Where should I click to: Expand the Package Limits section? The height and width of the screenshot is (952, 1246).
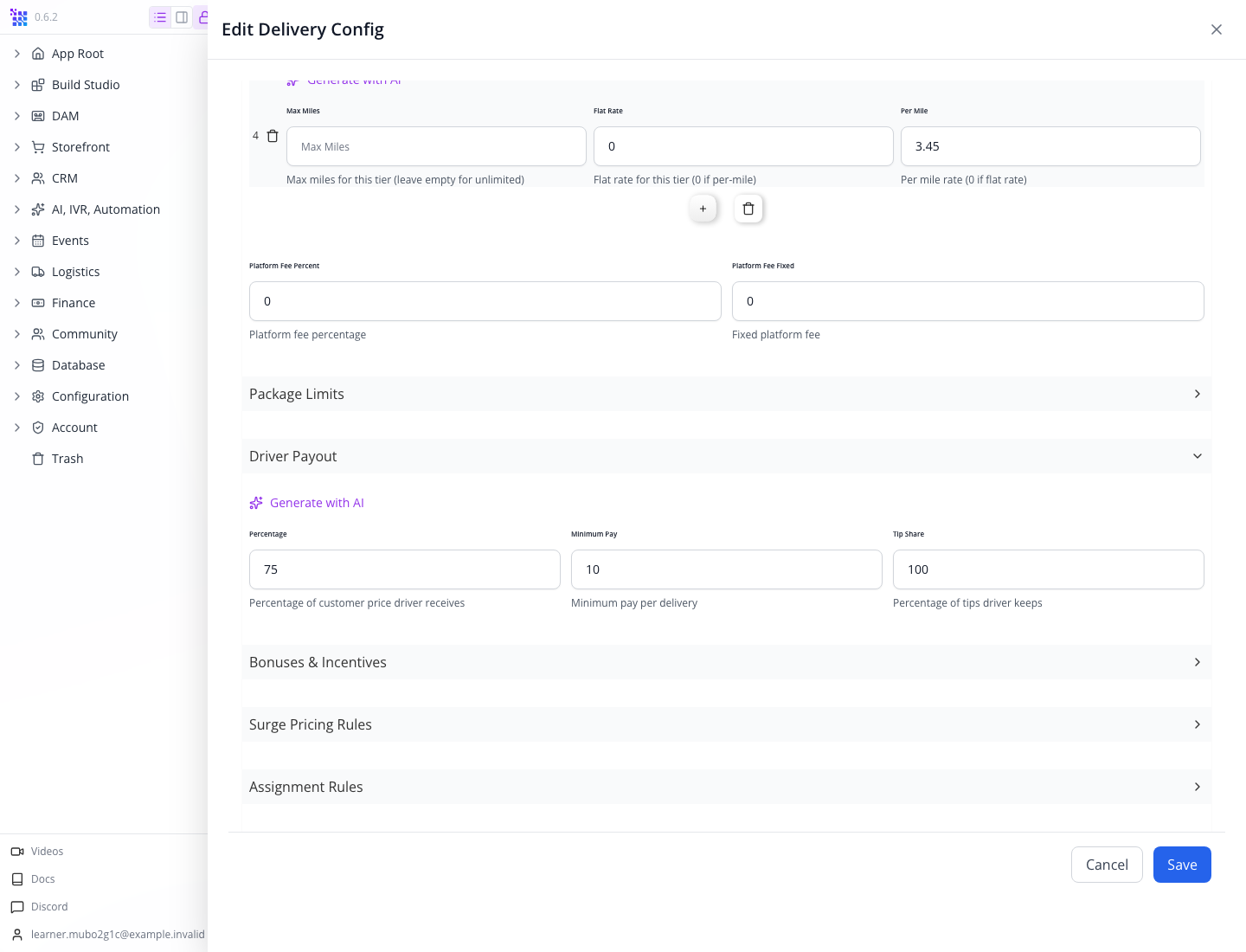[727, 394]
